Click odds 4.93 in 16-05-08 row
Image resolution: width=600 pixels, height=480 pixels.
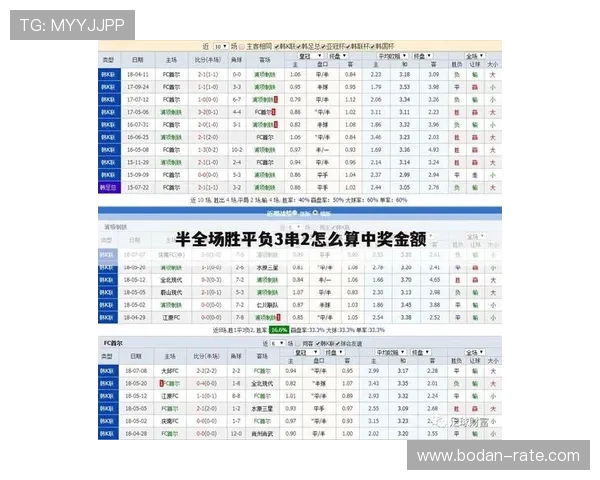coord(433,150)
